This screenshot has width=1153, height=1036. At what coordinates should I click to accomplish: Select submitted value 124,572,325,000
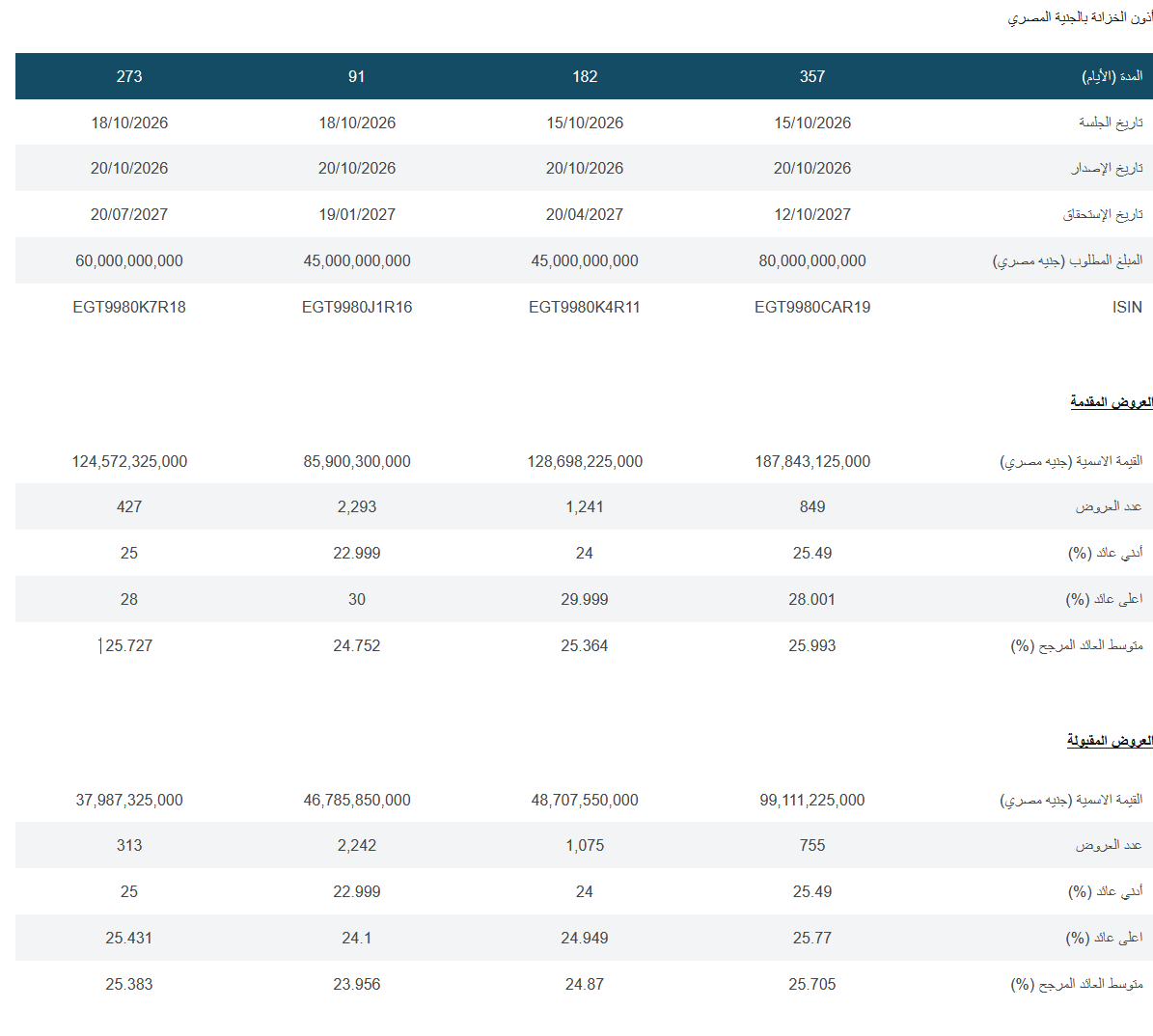[x=129, y=462]
